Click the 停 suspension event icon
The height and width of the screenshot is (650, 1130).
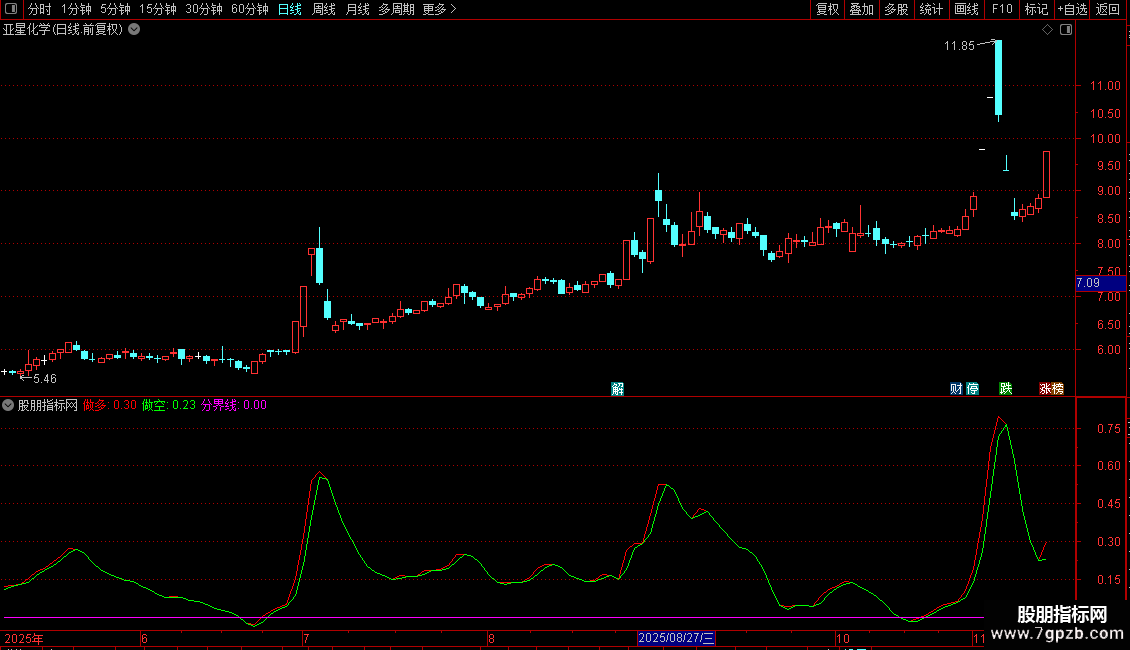pos(972,389)
